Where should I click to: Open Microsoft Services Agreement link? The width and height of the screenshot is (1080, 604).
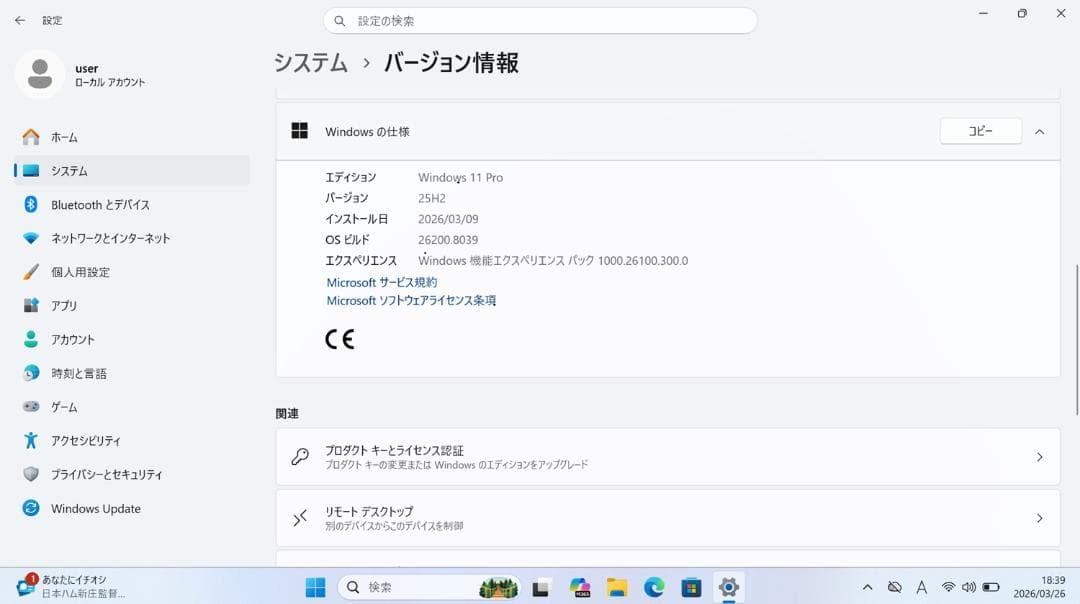coord(382,282)
